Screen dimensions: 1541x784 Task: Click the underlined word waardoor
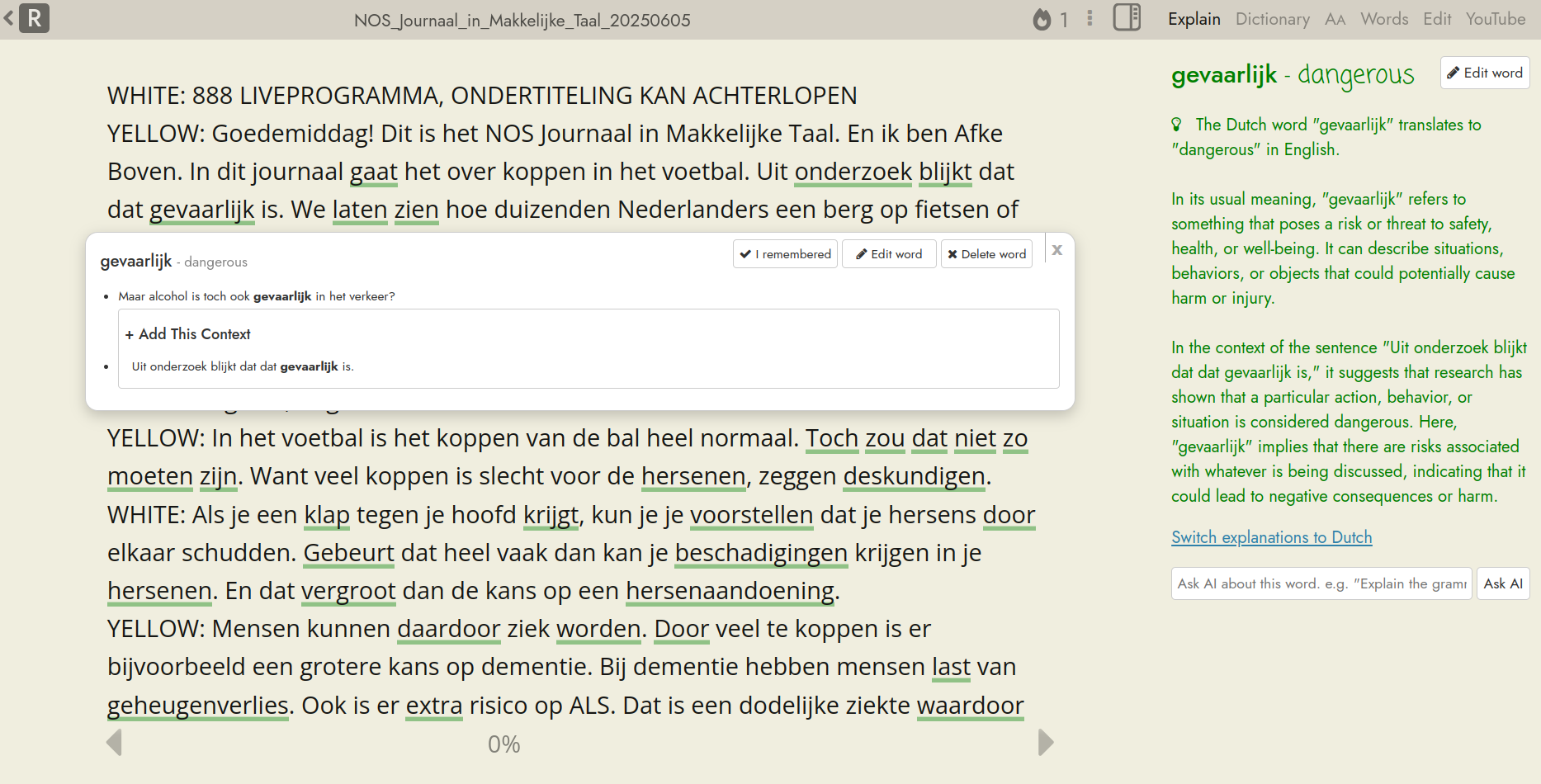point(971,706)
